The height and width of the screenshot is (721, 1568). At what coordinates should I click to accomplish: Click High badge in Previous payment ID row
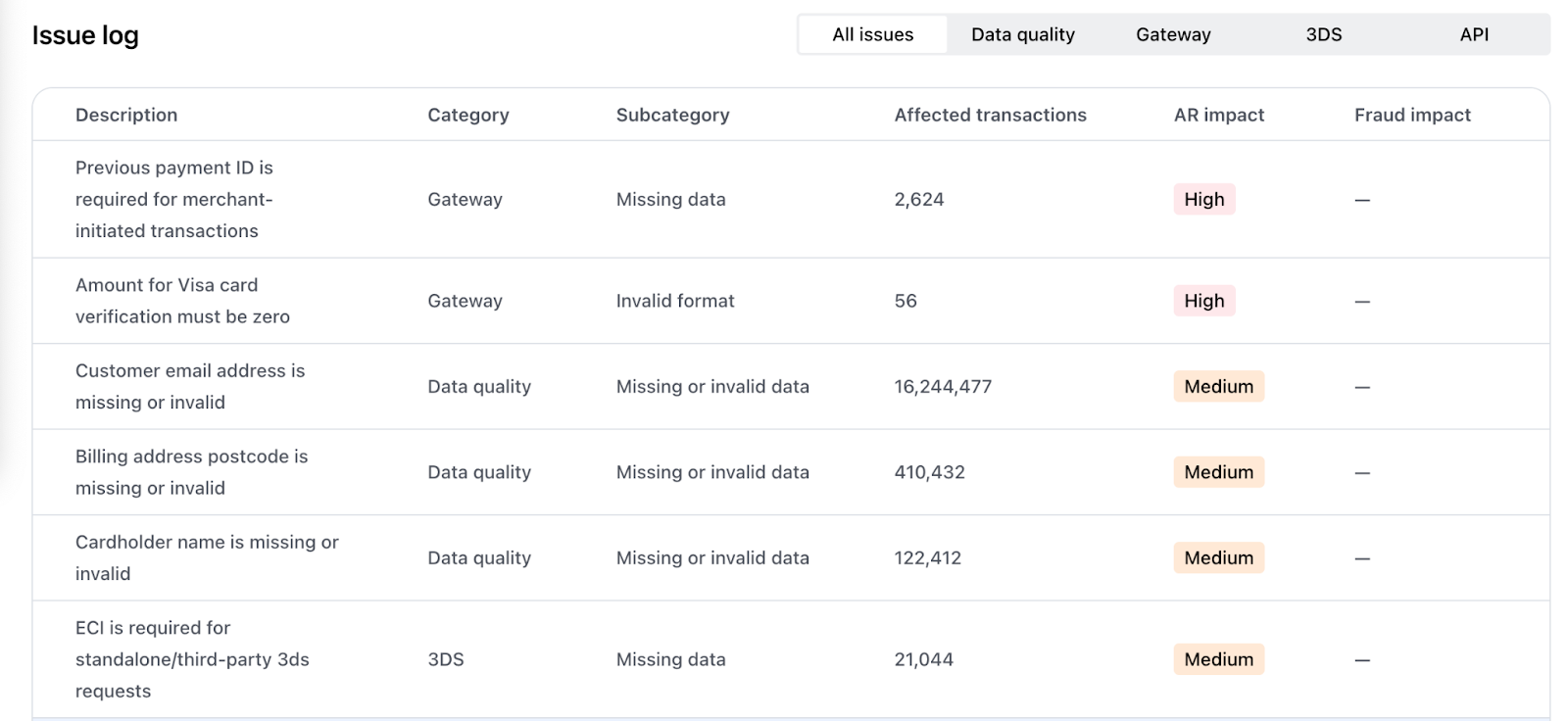click(1204, 199)
